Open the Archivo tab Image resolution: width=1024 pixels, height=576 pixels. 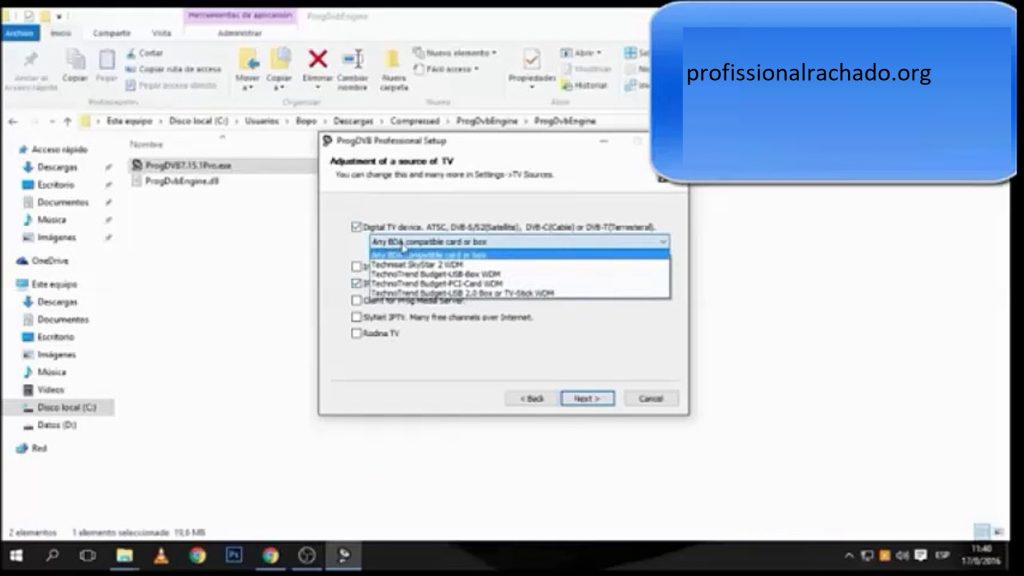(x=20, y=33)
